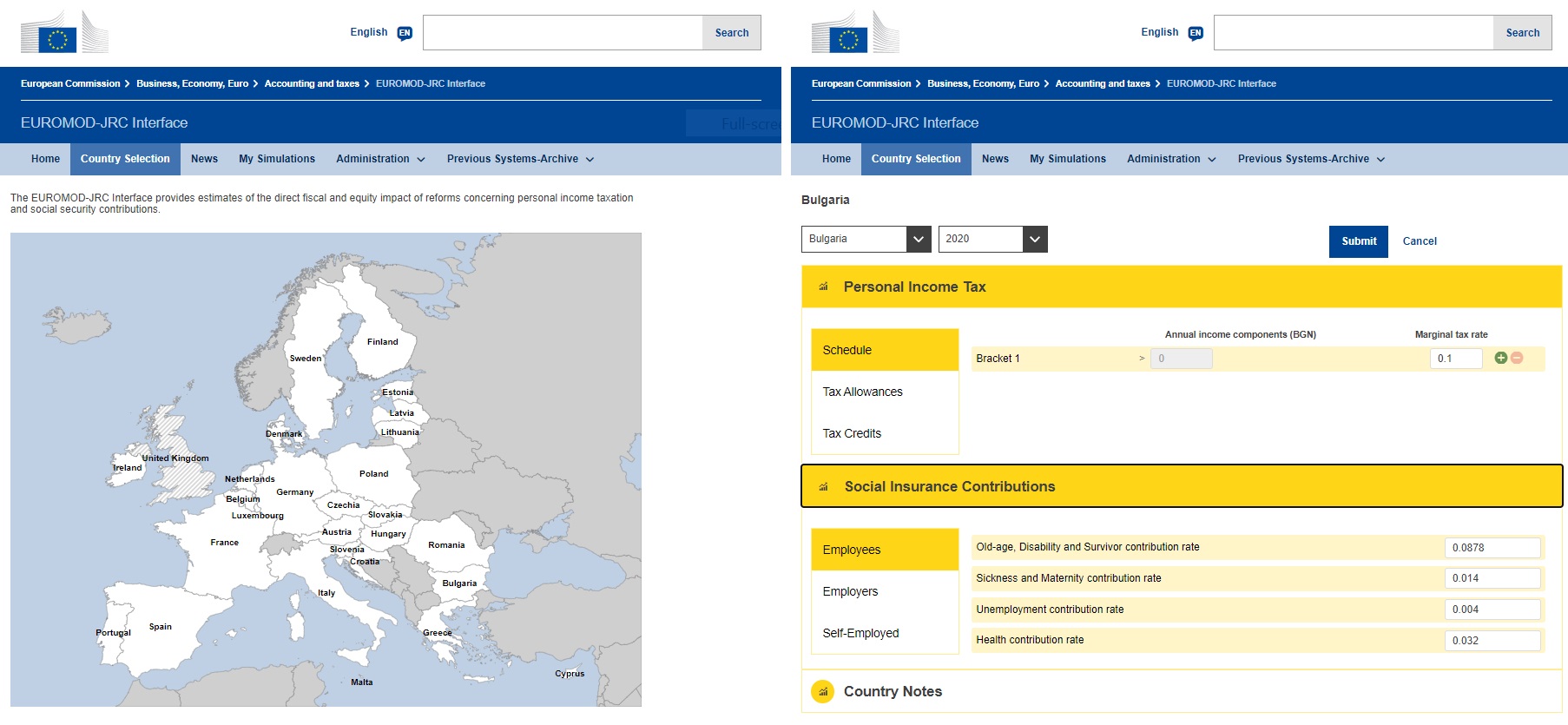Click Bracket 1 marginal tax rate field

(x=1456, y=359)
